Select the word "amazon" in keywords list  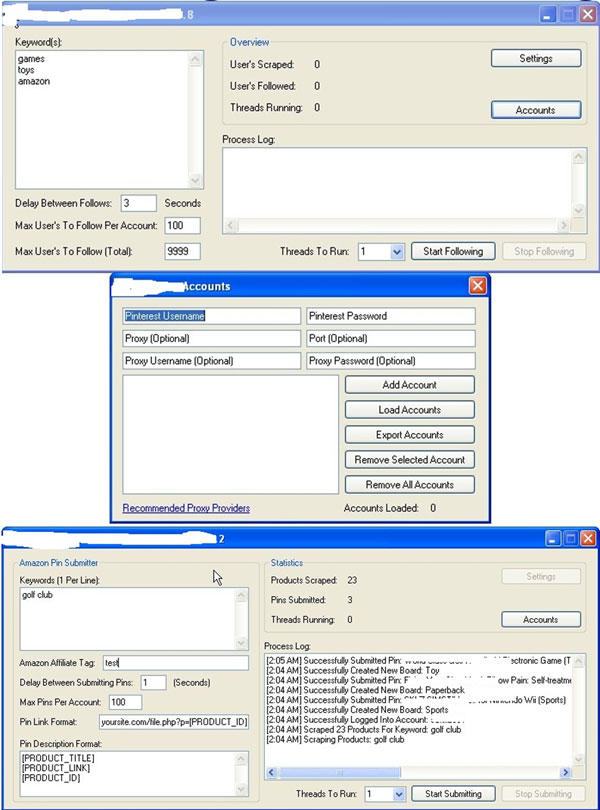pyautogui.click(x=34, y=81)
